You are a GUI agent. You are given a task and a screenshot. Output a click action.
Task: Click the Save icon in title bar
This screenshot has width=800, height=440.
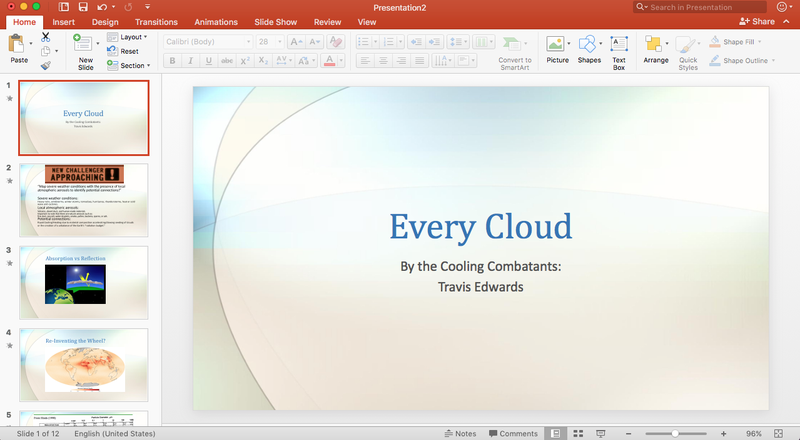(81, 7)
